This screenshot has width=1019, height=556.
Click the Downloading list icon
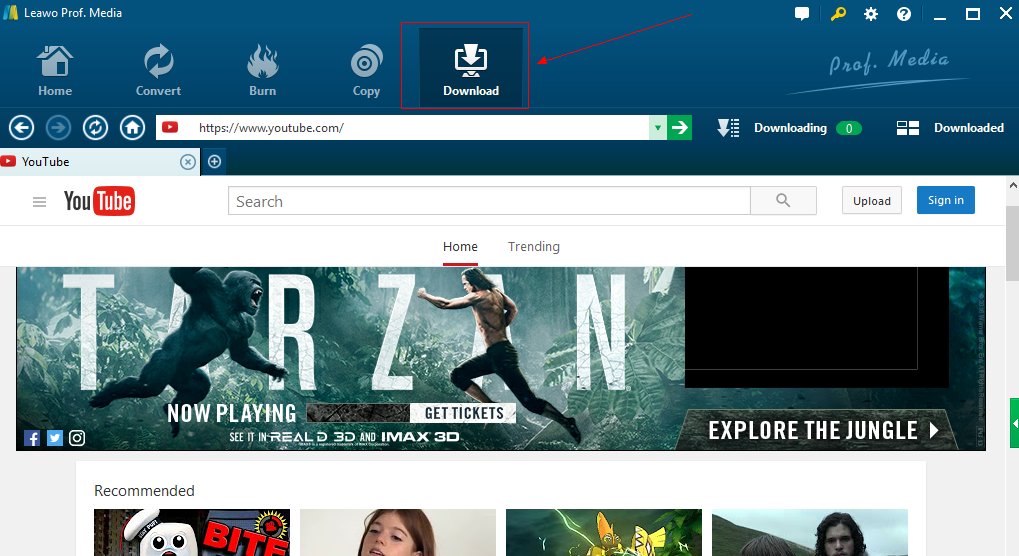point(728,128)
